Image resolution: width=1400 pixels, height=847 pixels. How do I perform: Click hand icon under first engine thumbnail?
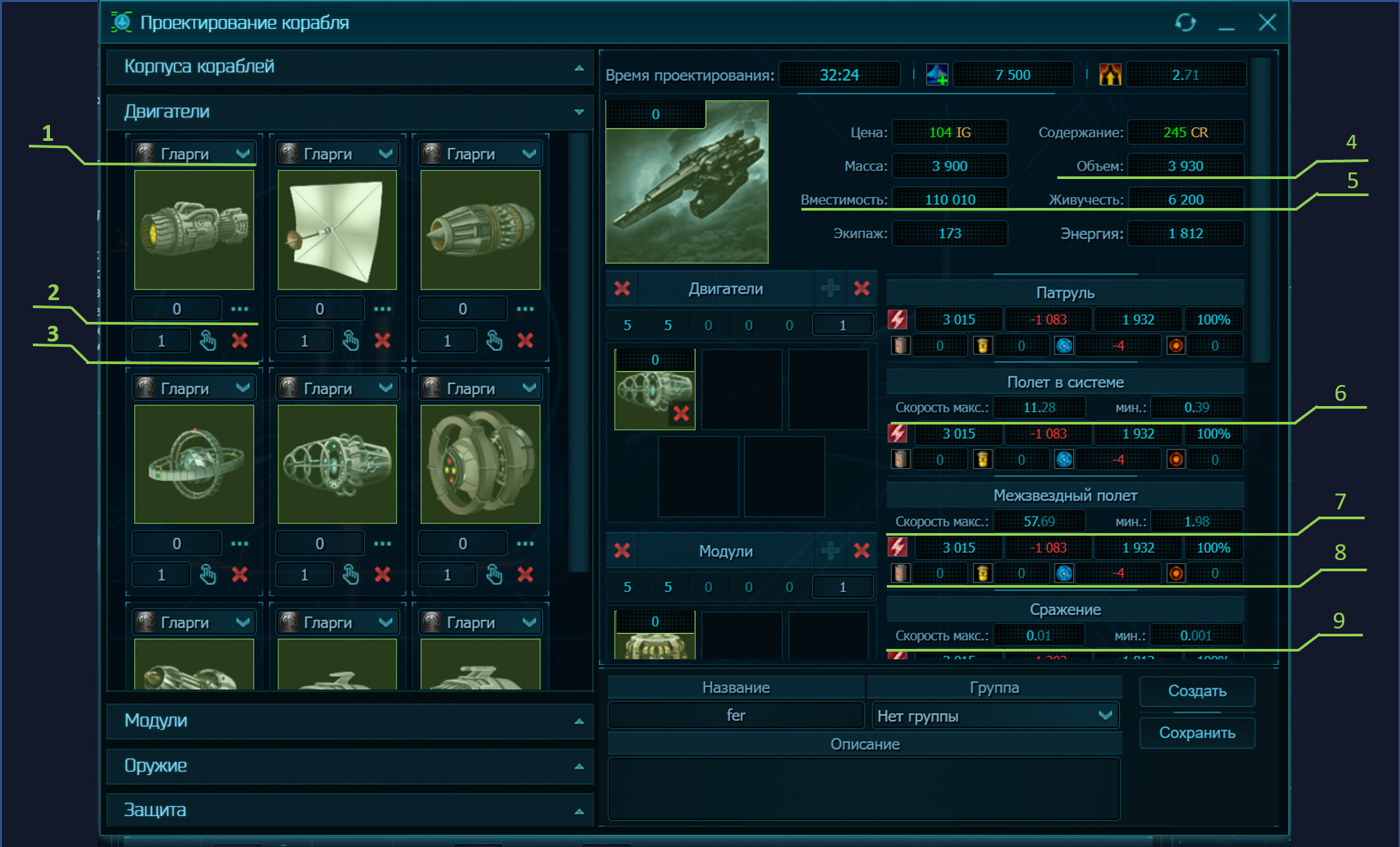click(208, 341)
